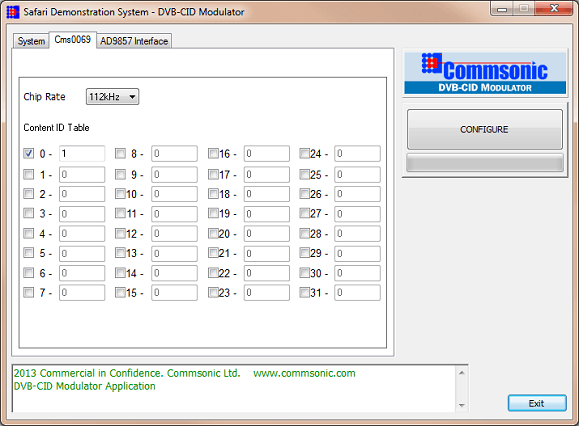Open the Chip Rate 112kHz dropdown
The width and height of the screenshot is (579, 426).
tap(112, 97)
